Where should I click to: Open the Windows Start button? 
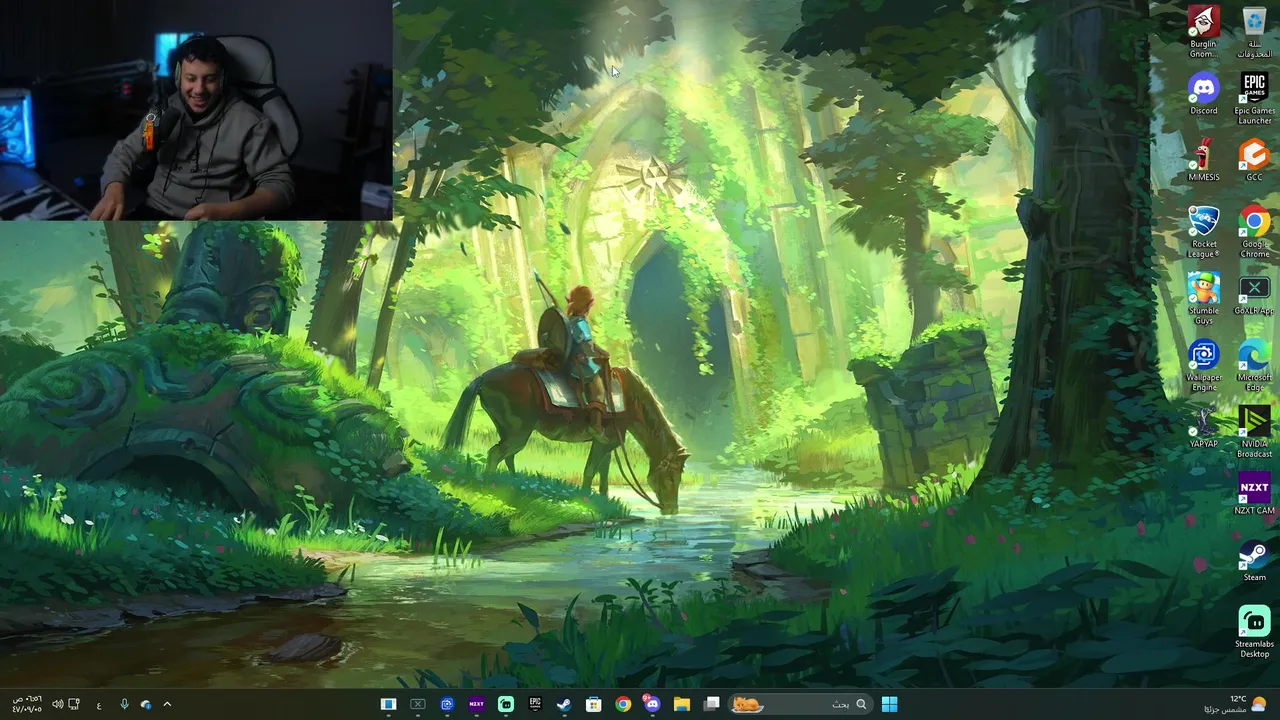coord(889,704)
